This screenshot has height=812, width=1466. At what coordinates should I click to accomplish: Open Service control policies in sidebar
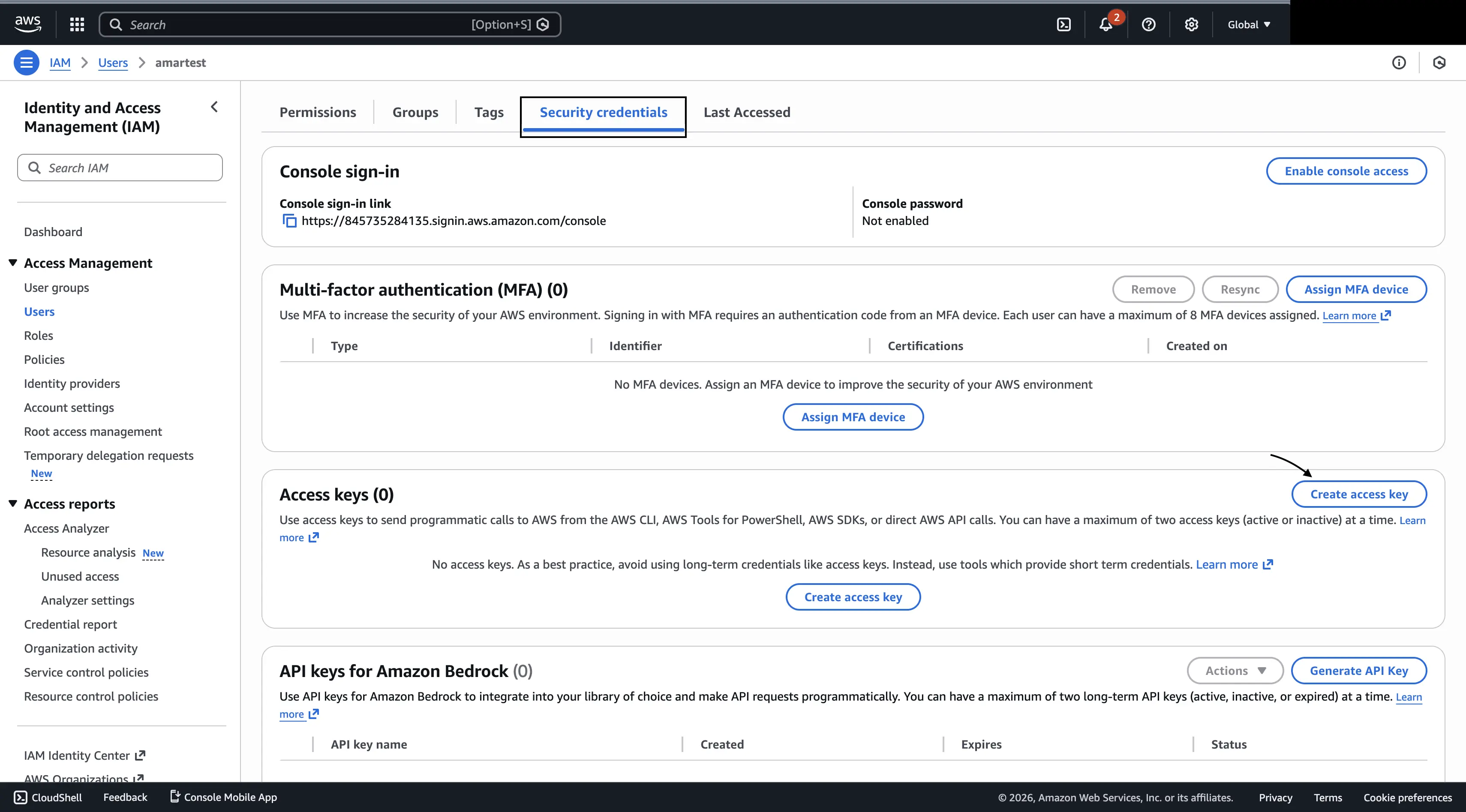86,672
